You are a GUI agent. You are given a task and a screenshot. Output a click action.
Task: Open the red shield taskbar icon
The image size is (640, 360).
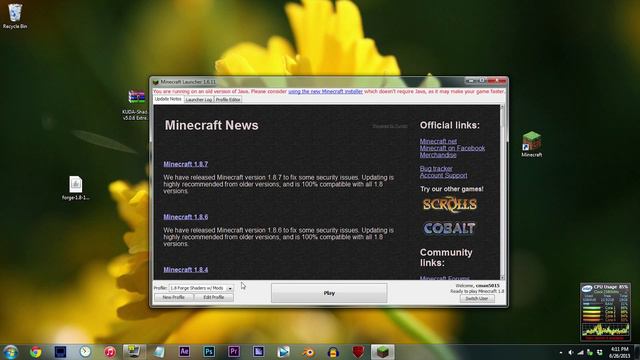[x=358, y=352]
